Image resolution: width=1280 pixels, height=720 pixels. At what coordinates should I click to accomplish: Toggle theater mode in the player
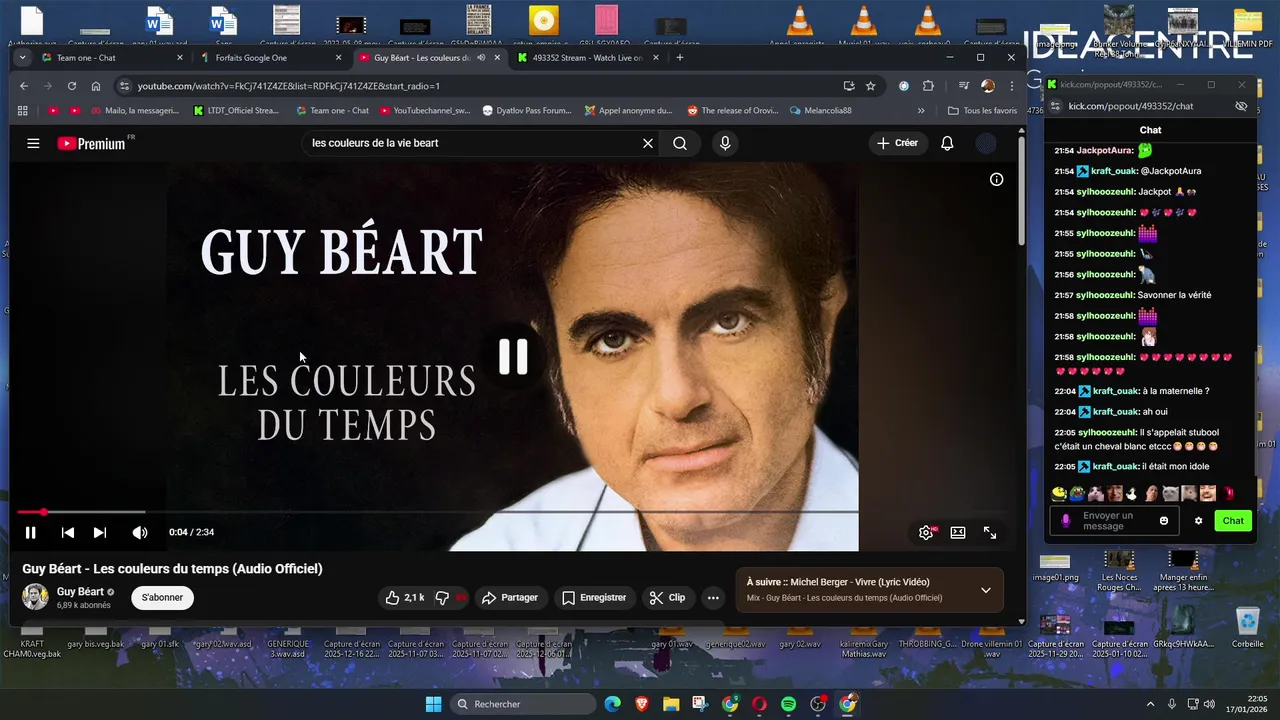(958, 533)
